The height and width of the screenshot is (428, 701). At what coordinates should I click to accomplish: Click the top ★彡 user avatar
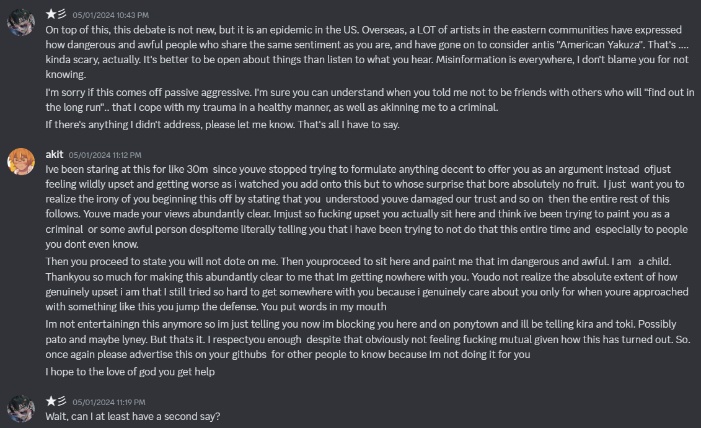[22, 22]
